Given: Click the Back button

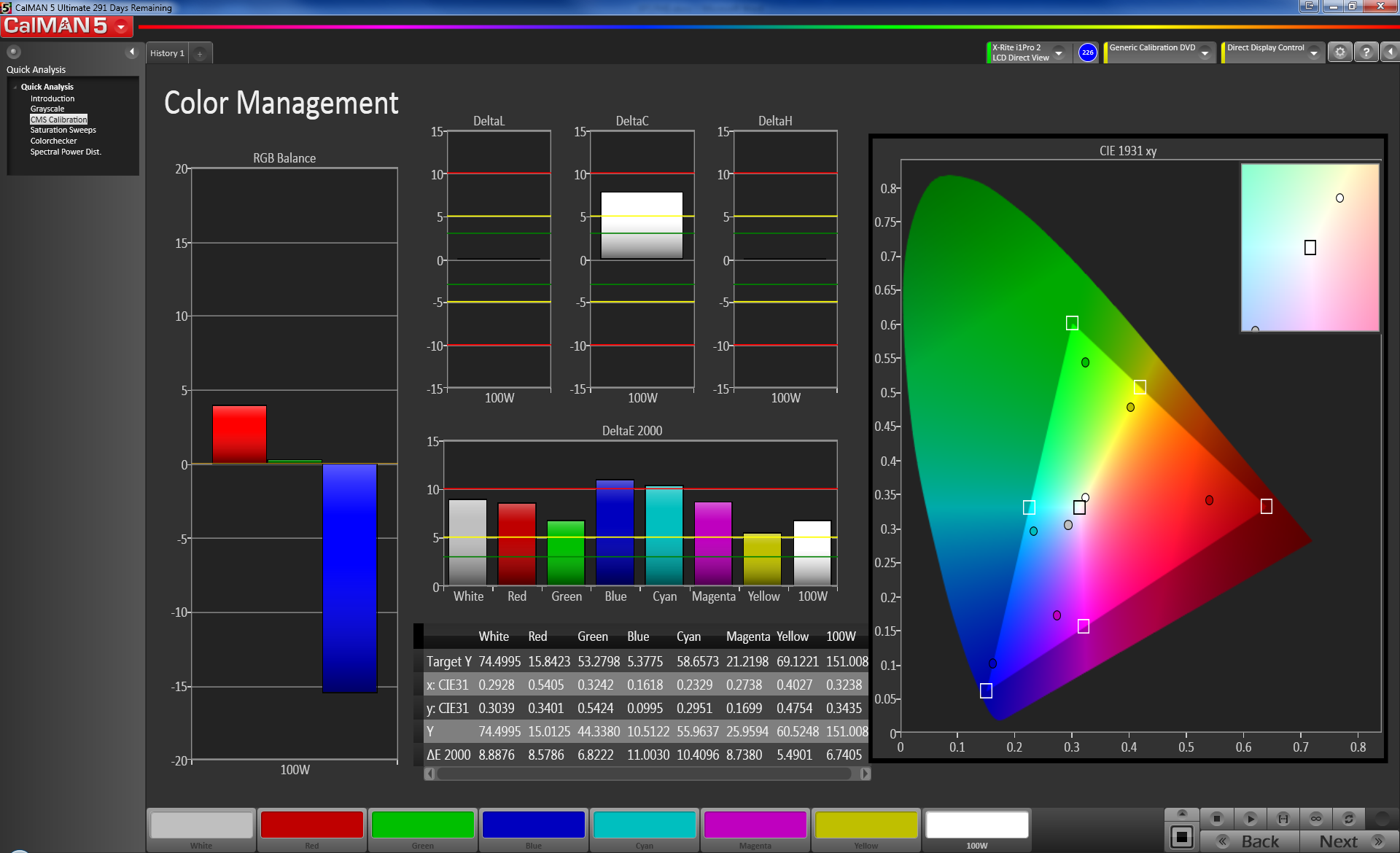Looking at the screenshot, I should (1250, 841).
